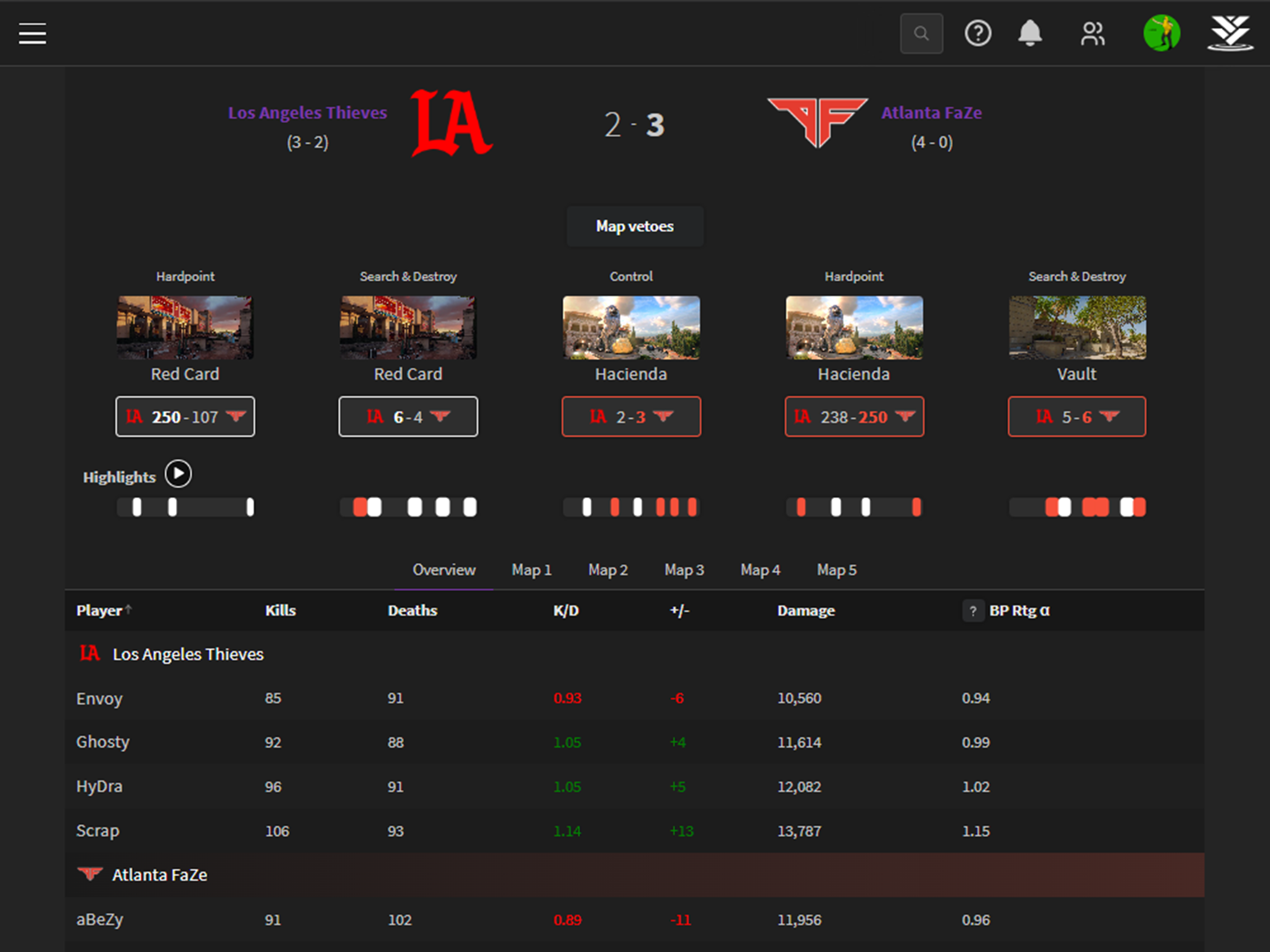Viewport: 1270px width, 952px height.
Task: Open Atlanta FaZe team link
Action: point(931,113)
